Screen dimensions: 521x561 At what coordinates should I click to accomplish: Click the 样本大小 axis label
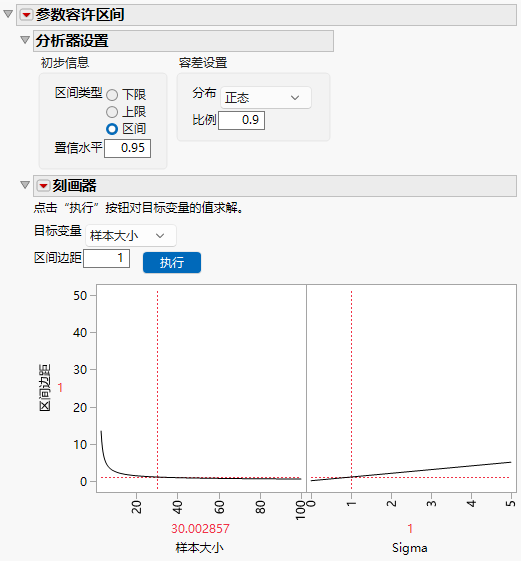(200, 548)
